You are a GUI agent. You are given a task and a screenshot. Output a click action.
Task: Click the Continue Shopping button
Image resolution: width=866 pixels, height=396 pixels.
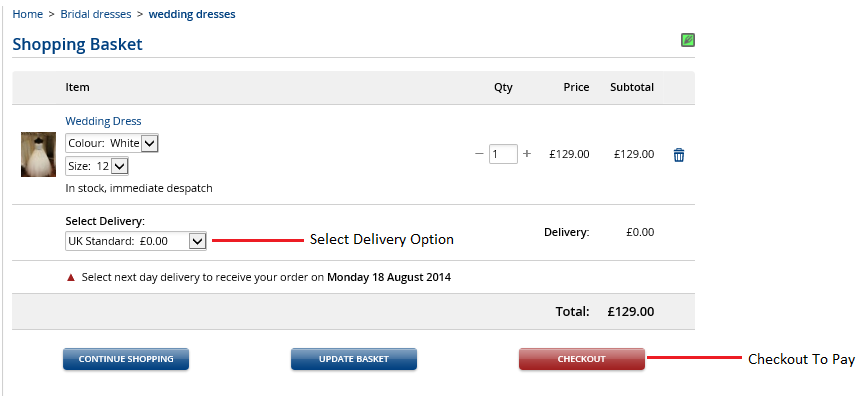126,359
